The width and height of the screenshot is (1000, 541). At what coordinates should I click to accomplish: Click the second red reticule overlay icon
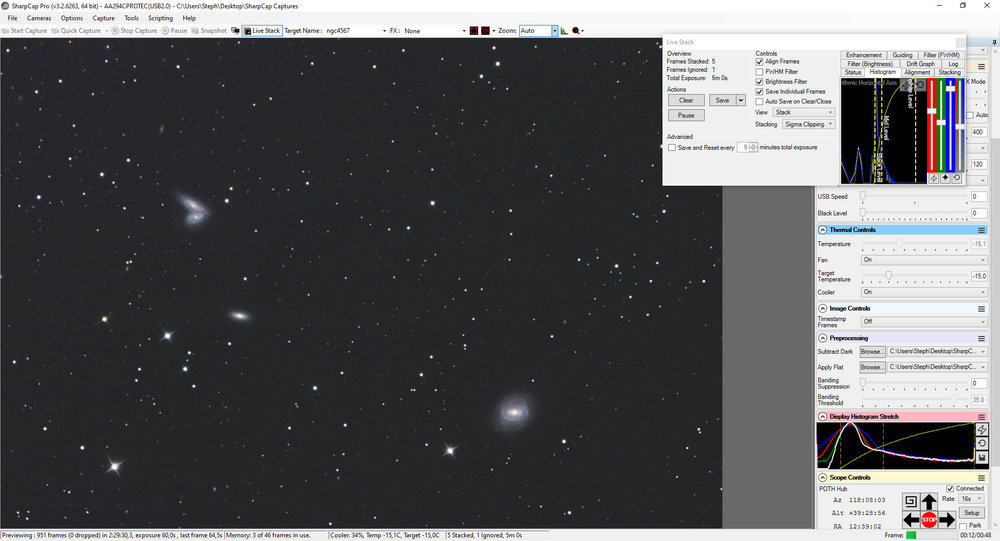pyautogui.click(x=485, y=31)
